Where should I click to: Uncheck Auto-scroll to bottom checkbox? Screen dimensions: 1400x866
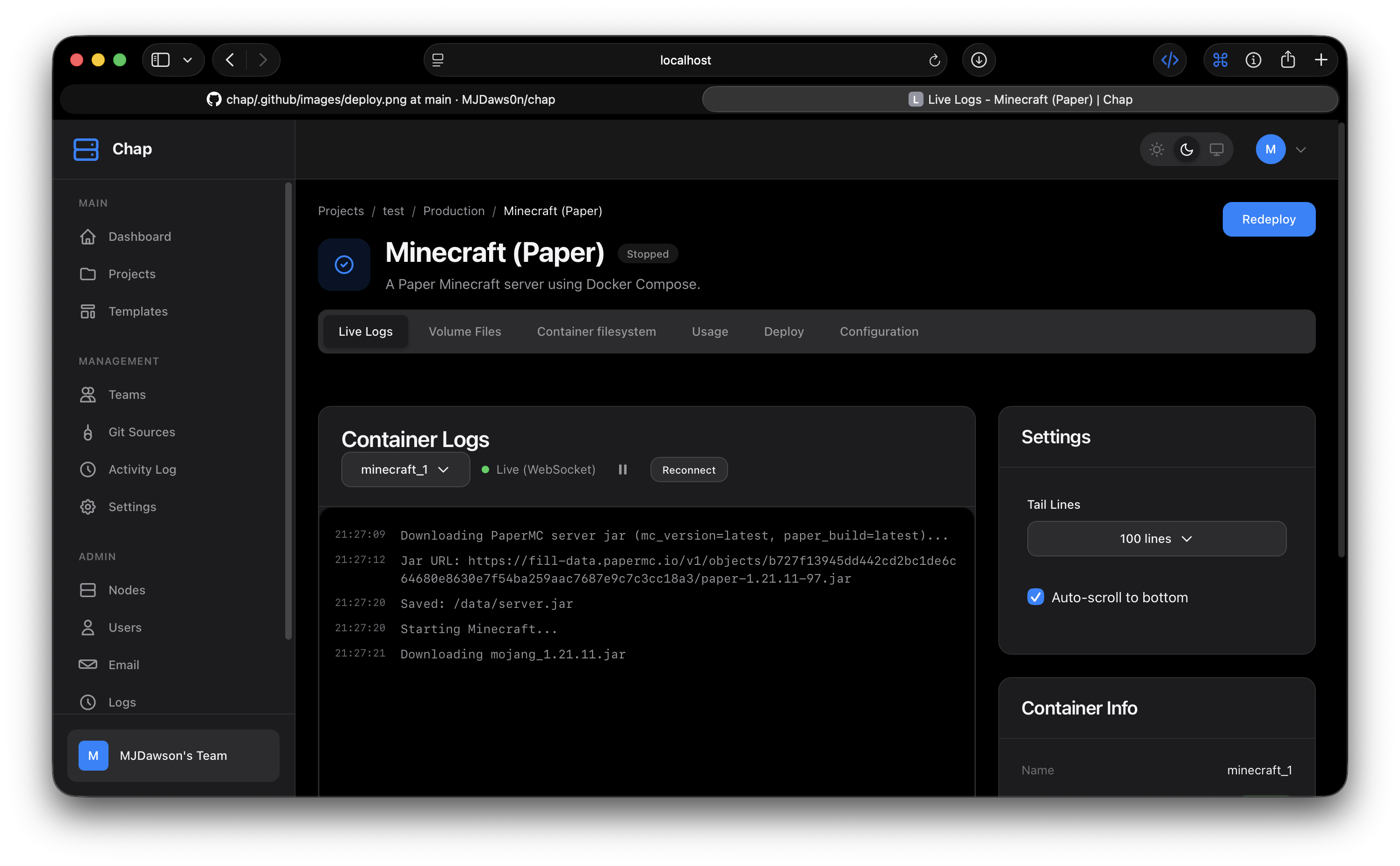pos(1035,597)
